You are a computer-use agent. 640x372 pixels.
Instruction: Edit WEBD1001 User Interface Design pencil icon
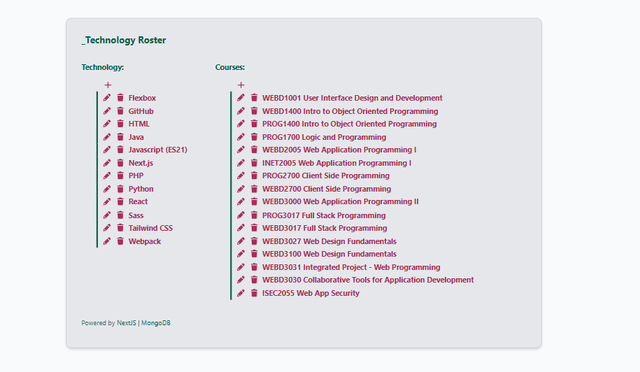[241, 98]
